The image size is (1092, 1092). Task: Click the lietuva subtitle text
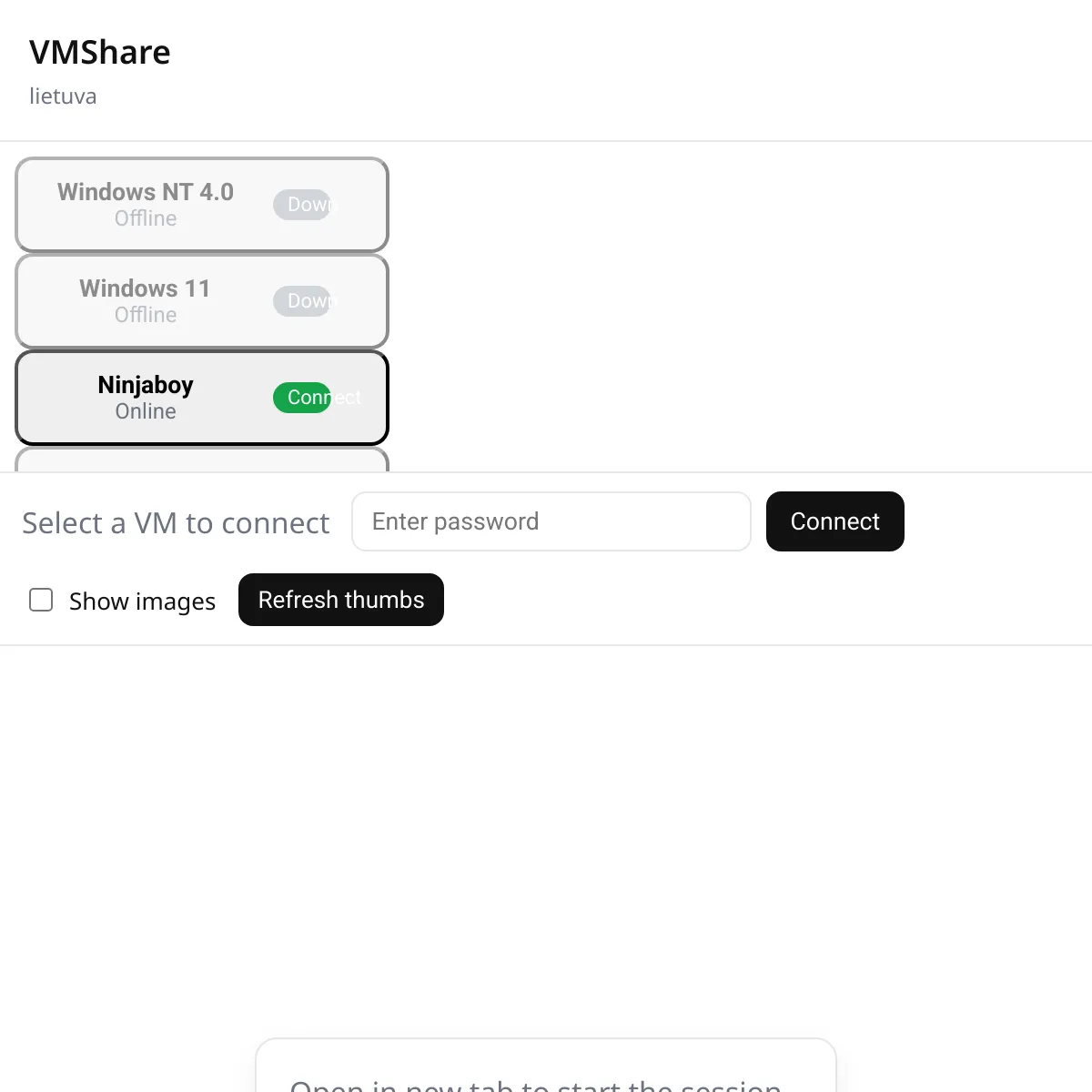click(x=63, y=96)
